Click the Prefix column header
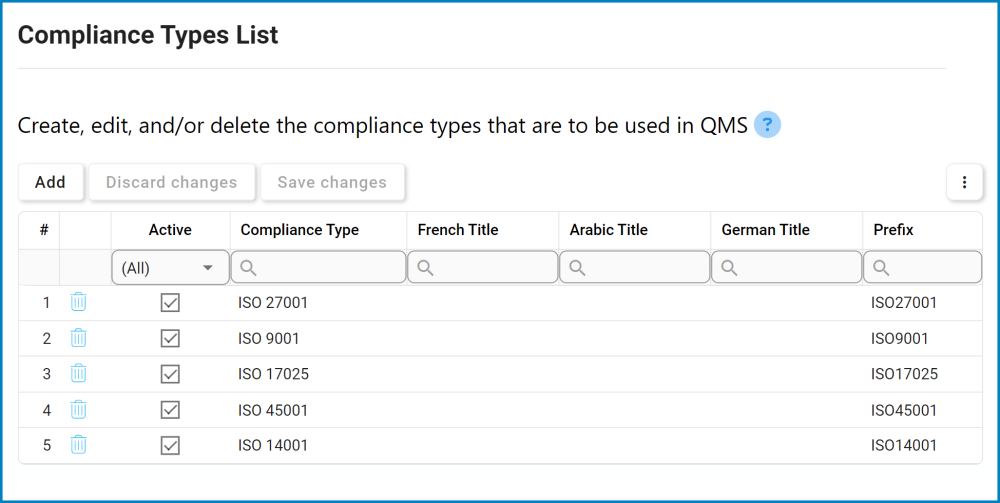 [893, 230]
